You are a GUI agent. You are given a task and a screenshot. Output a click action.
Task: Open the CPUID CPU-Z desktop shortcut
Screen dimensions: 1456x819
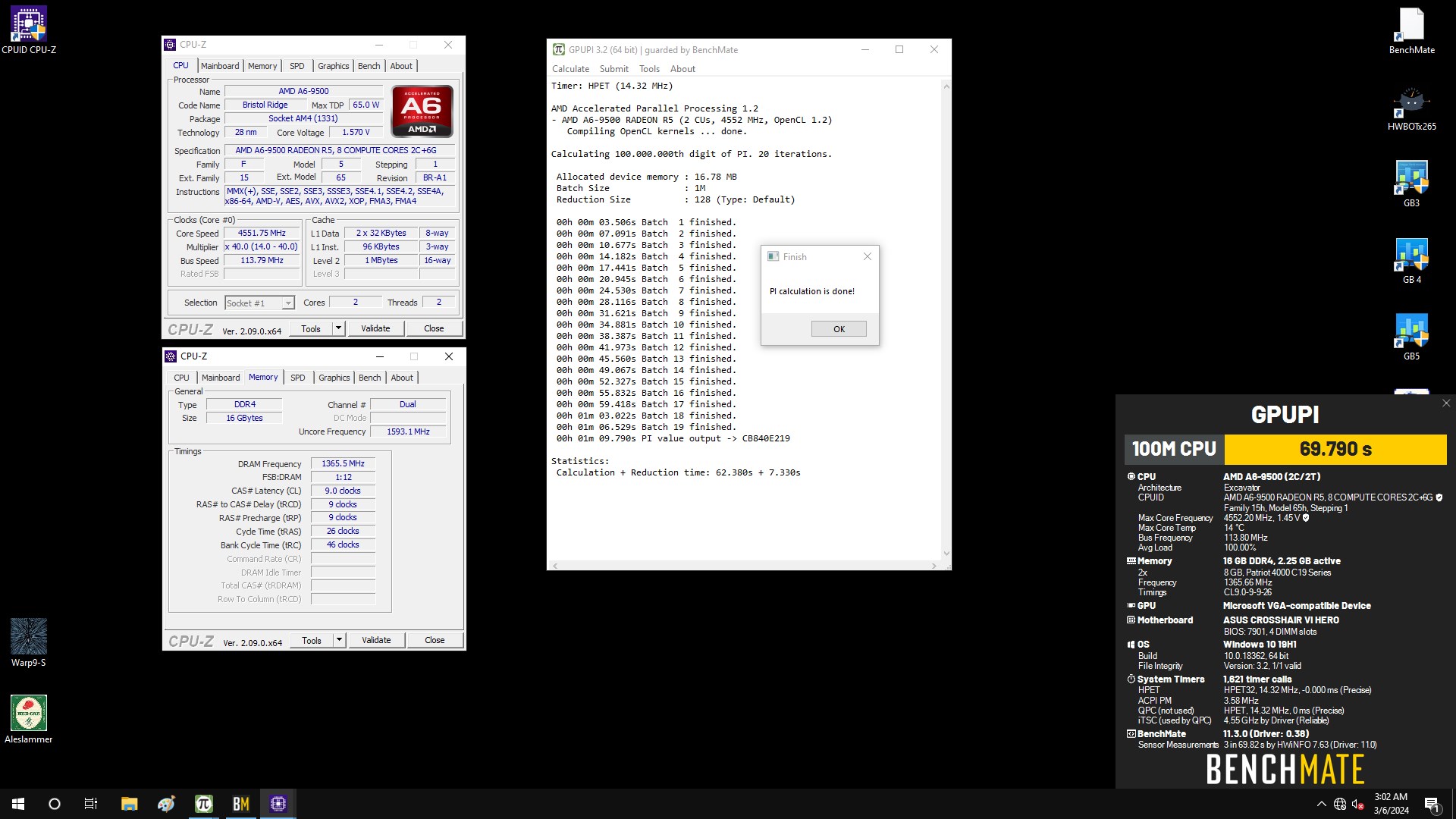pyautogui.click(x=29, y=30)
